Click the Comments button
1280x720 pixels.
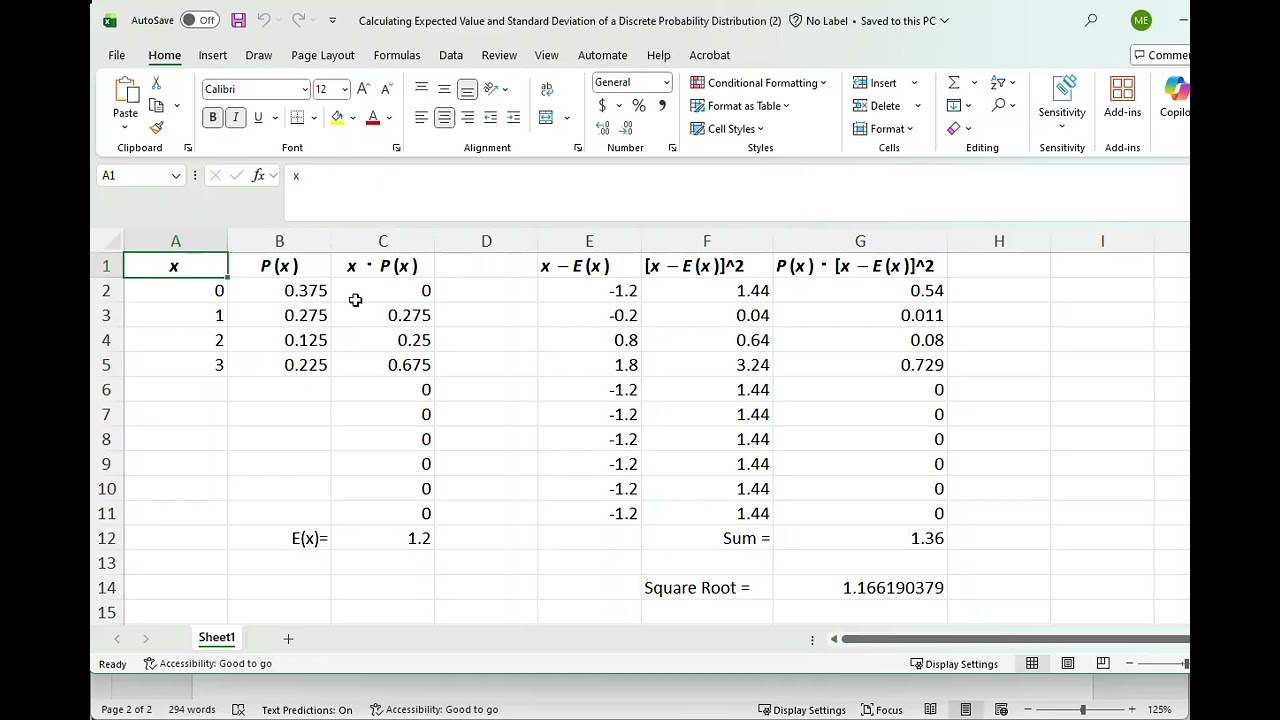pyautogui.click(x=1160, y=55)
